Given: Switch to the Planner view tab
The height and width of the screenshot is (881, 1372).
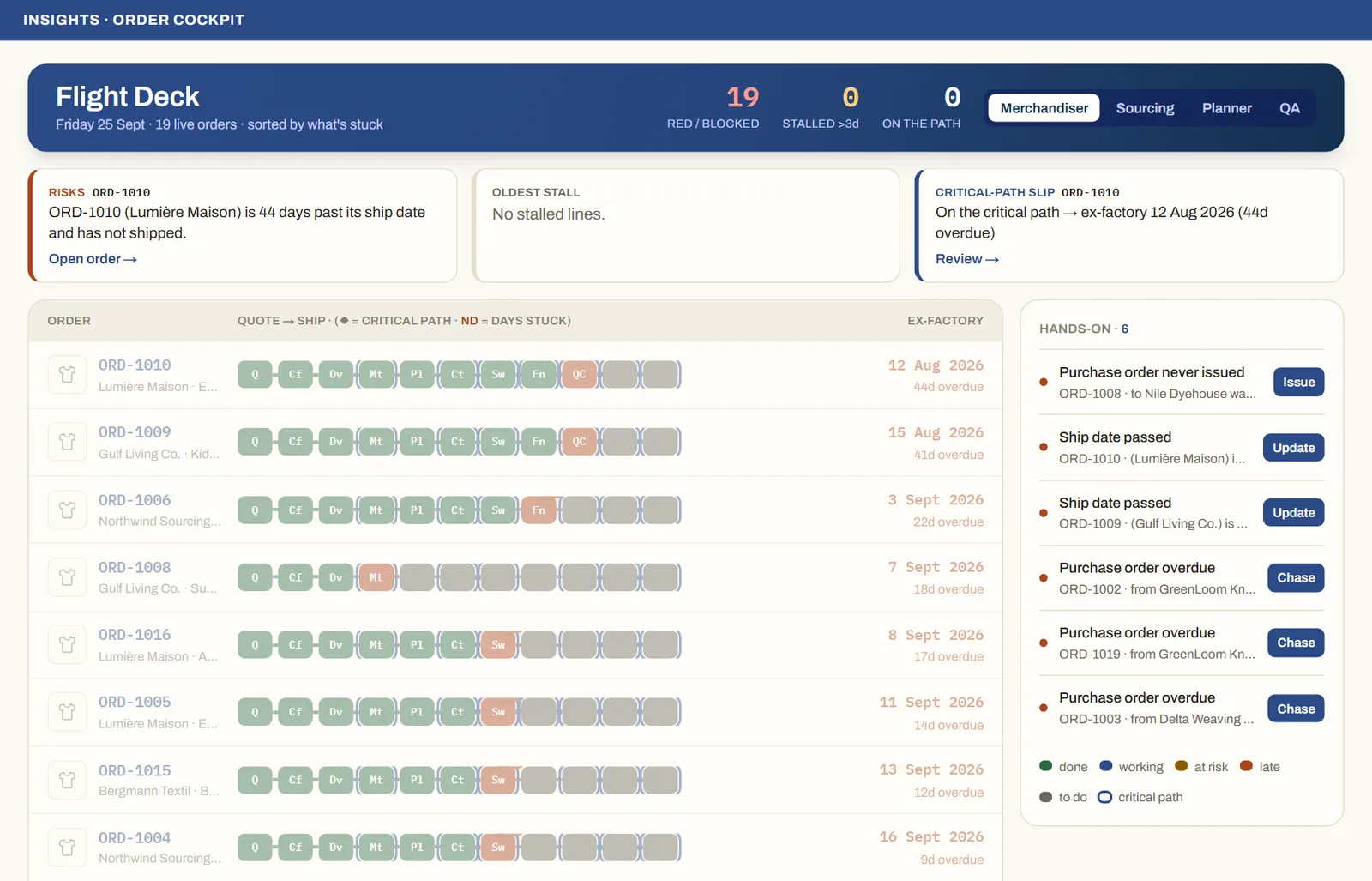Looking at the screenshot, I should coord(1226,108).
